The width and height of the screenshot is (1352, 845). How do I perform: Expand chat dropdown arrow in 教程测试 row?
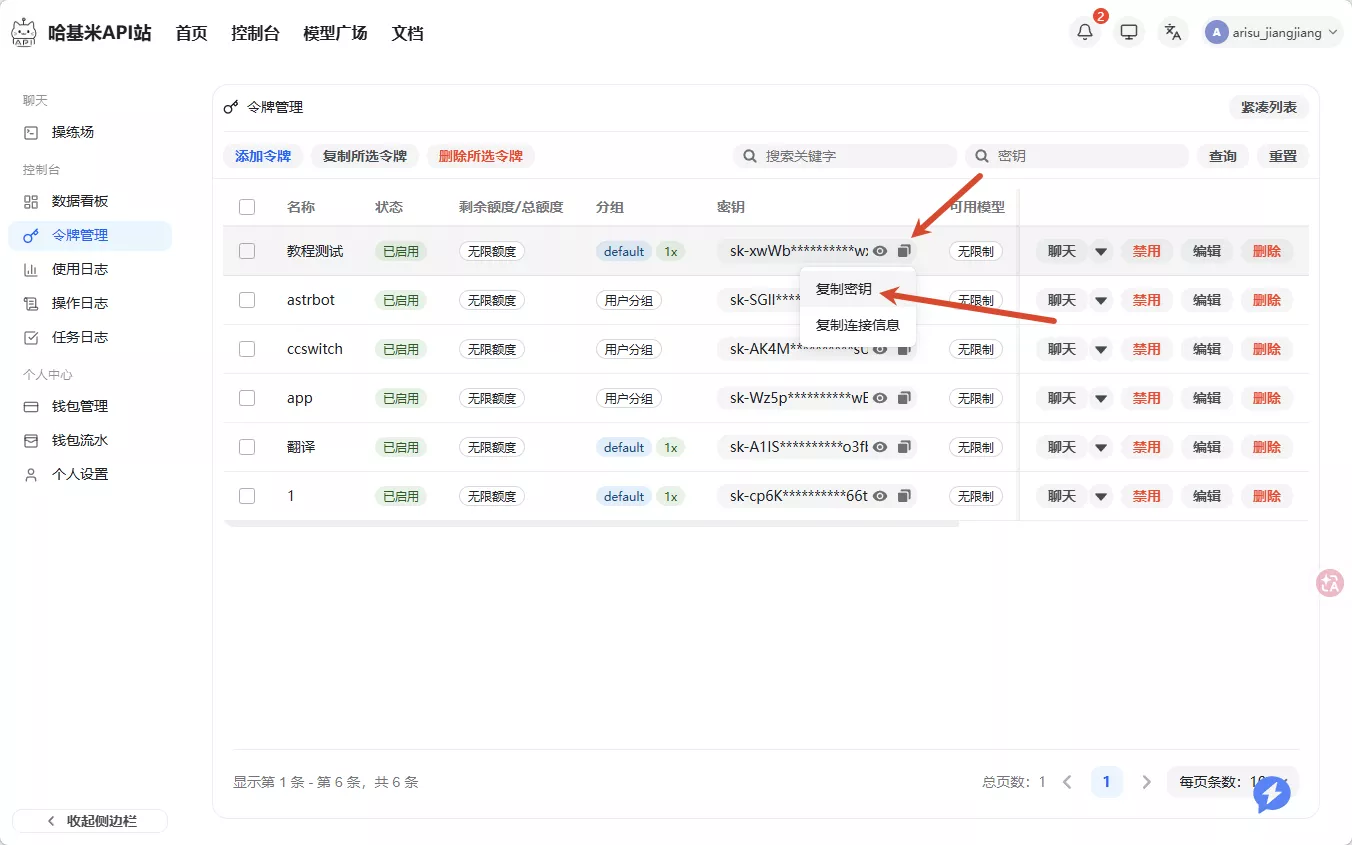[x=1101, y=251]
